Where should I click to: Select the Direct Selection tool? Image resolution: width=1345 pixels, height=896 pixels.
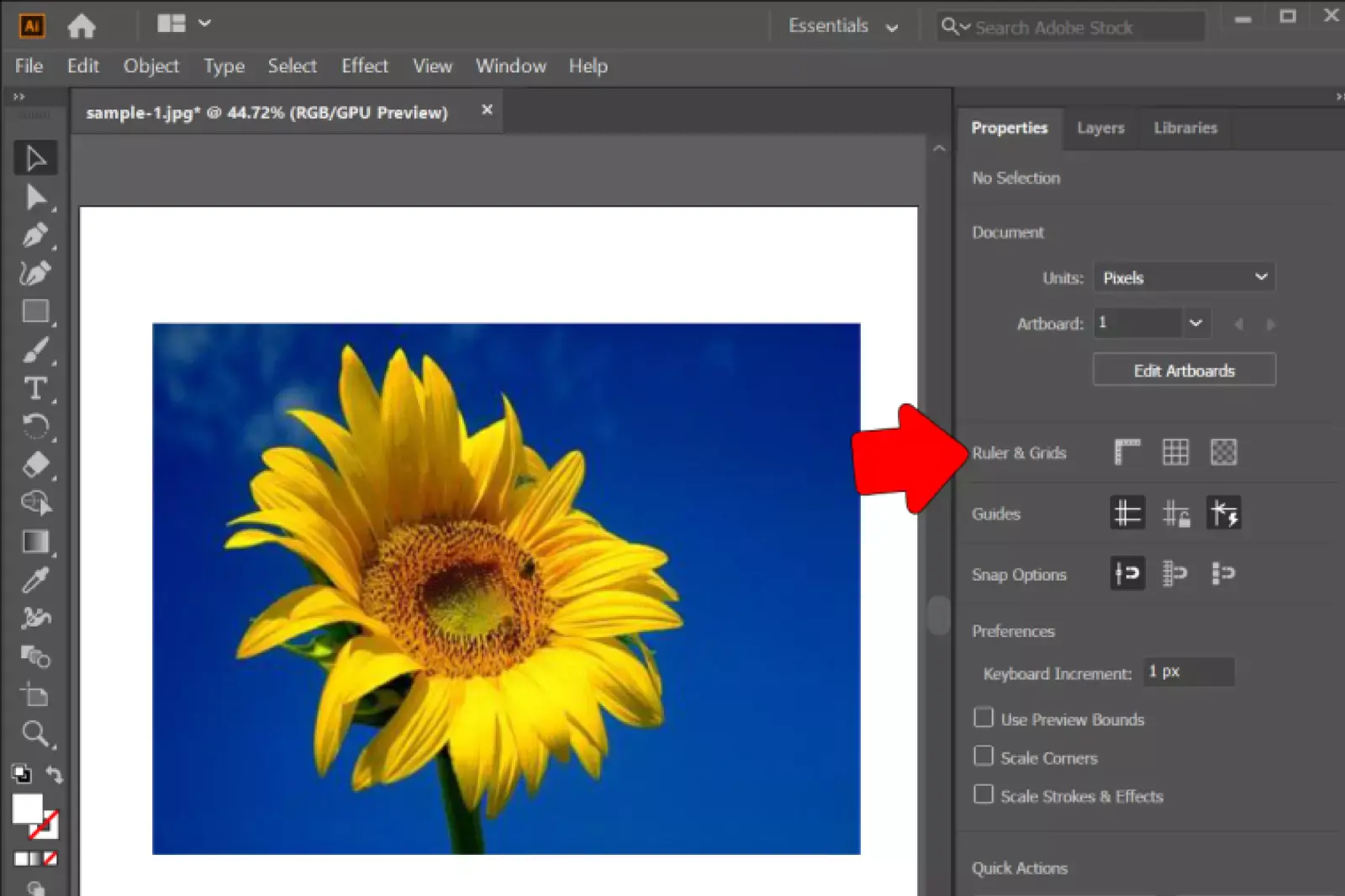tap(35, 197)
